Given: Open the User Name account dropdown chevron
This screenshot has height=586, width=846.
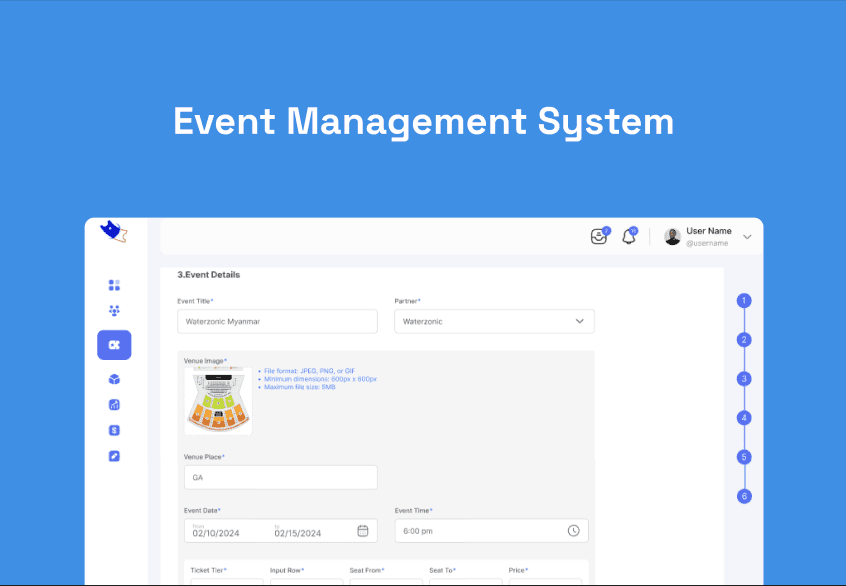Looking at the screenshot, I should (x=747, y=236).
